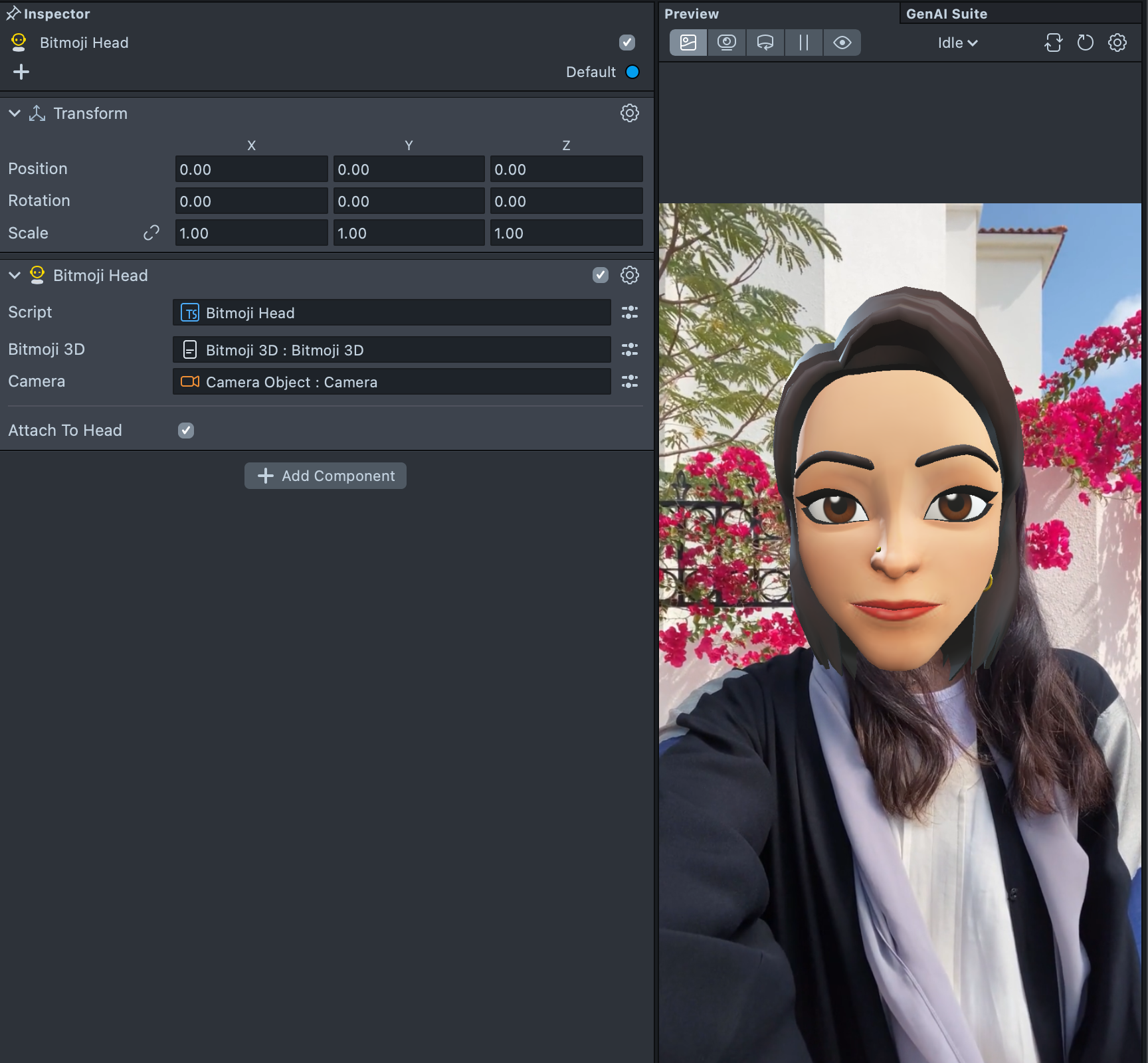Open the Bitmoji Head component settings gear
1148x1063 pixels.
pyautogui.click(x=629, y=275)
